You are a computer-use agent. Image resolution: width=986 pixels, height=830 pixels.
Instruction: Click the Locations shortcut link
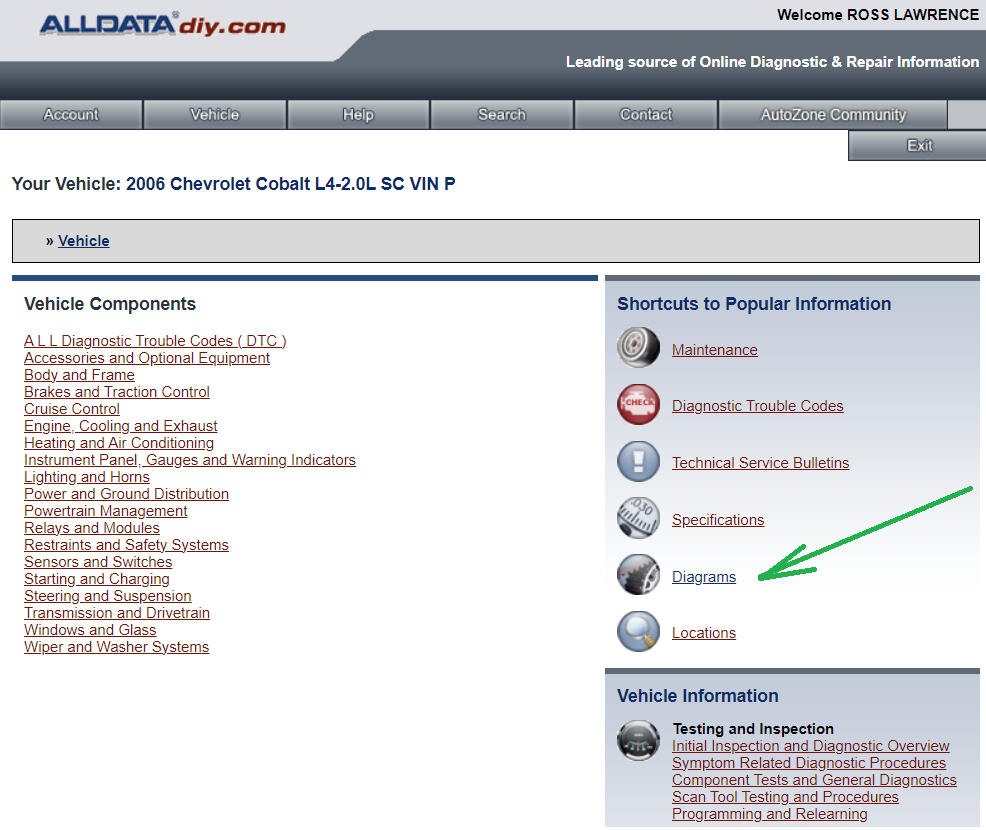(x=704, y=633)
